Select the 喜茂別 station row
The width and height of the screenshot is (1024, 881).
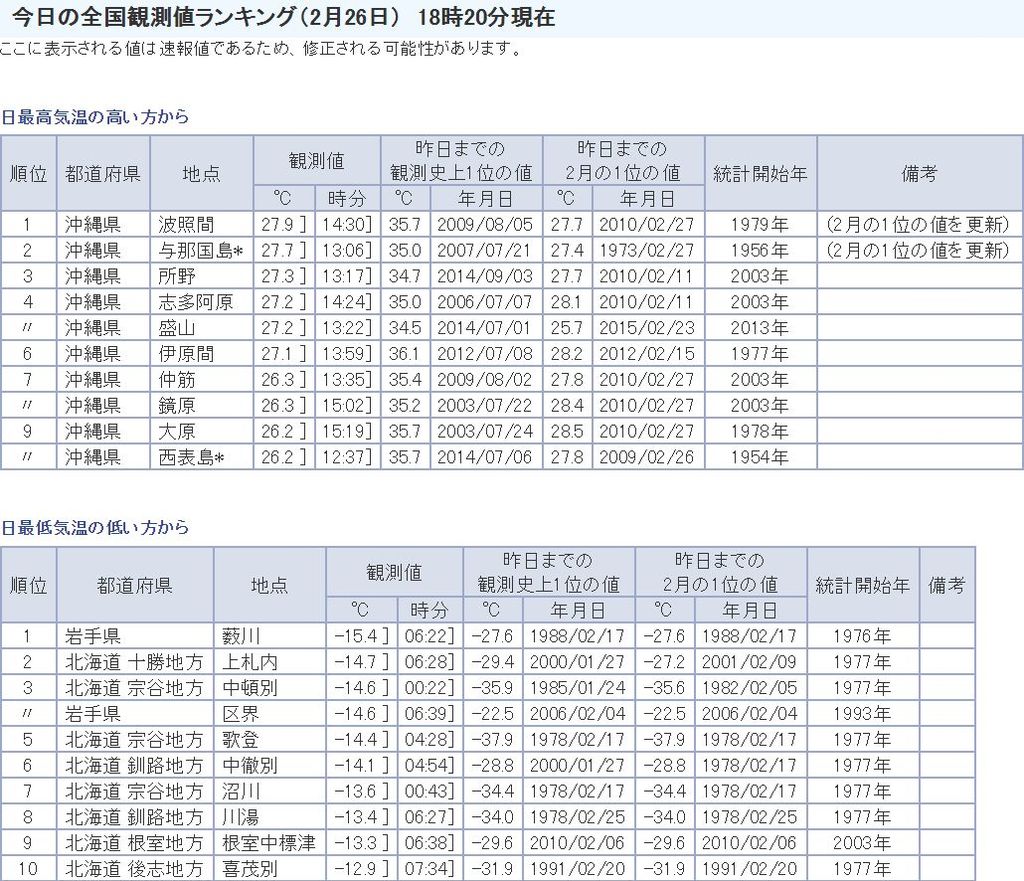tap(250, 870)
